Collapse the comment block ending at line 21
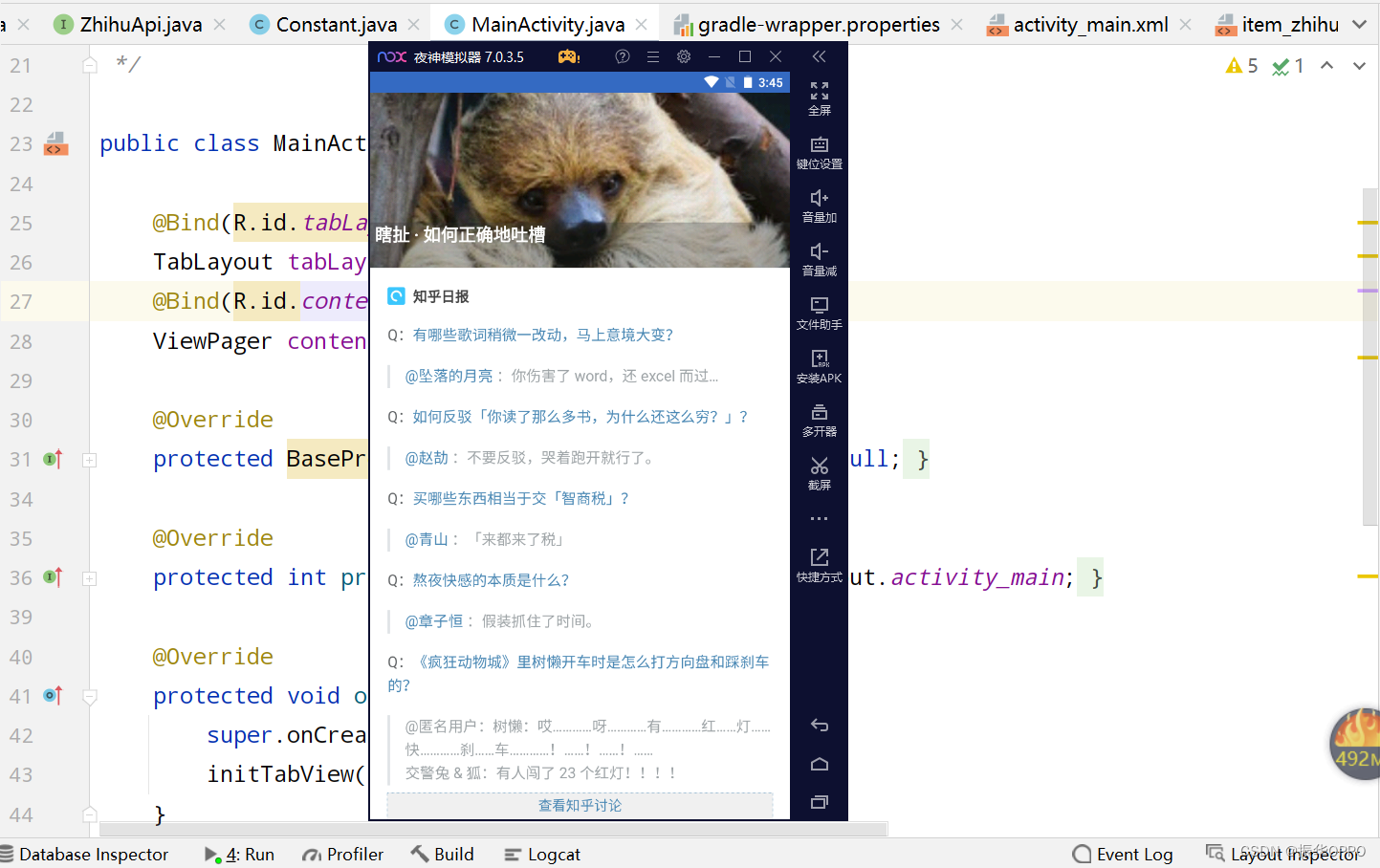Viewport: 1380px width, 868px height. [90, 65]
